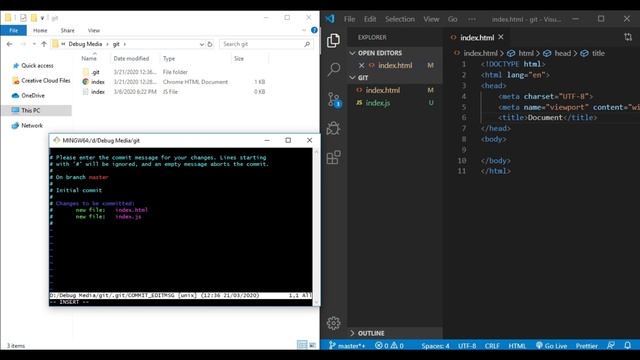Expand the Outline section
This screenshot has height=360, width=640.
353,333
